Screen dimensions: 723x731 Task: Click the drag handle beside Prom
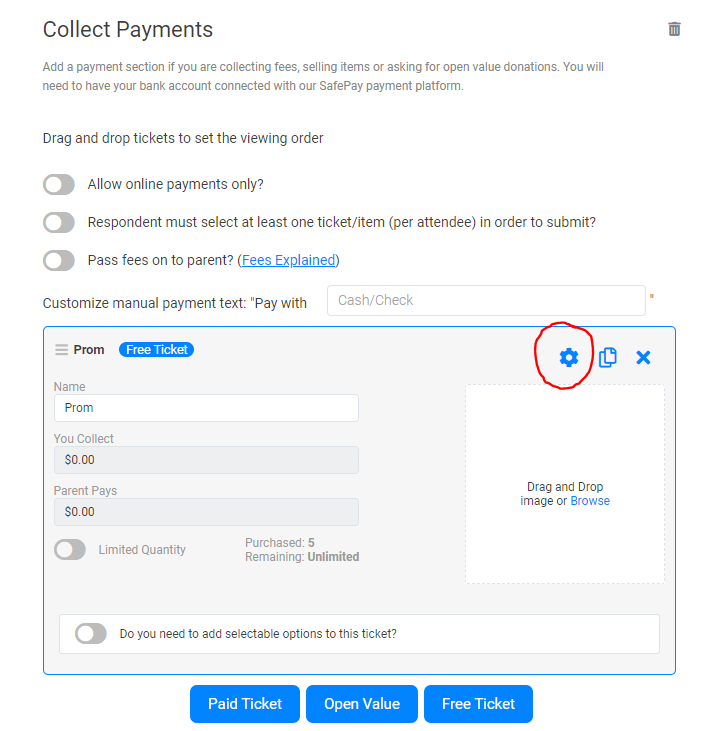click(61, 350)
